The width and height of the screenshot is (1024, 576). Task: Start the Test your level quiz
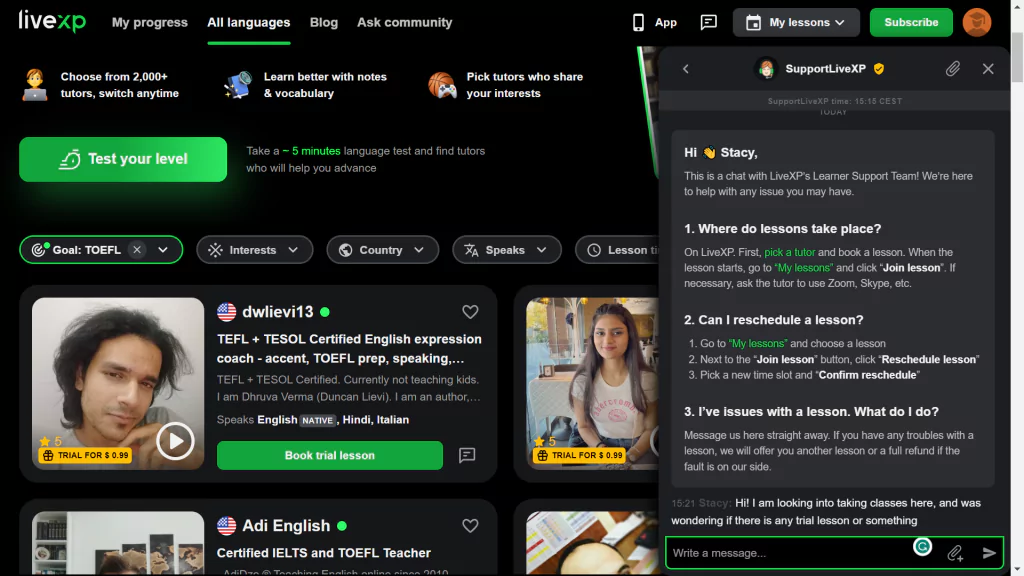pyautogui.click(x=123, y=159)
